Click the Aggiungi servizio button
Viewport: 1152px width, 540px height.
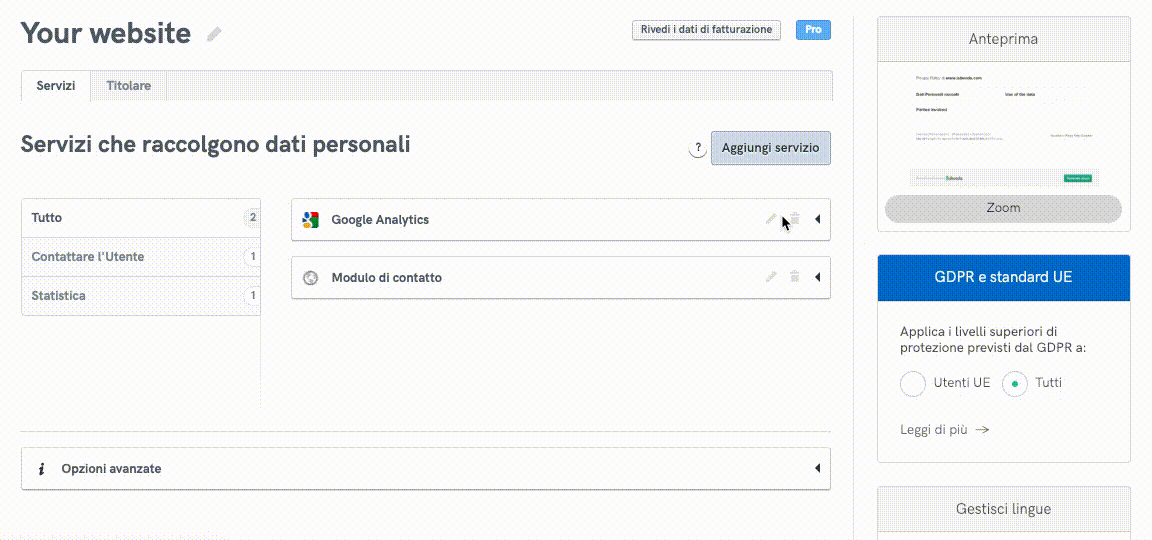[770, 148]
